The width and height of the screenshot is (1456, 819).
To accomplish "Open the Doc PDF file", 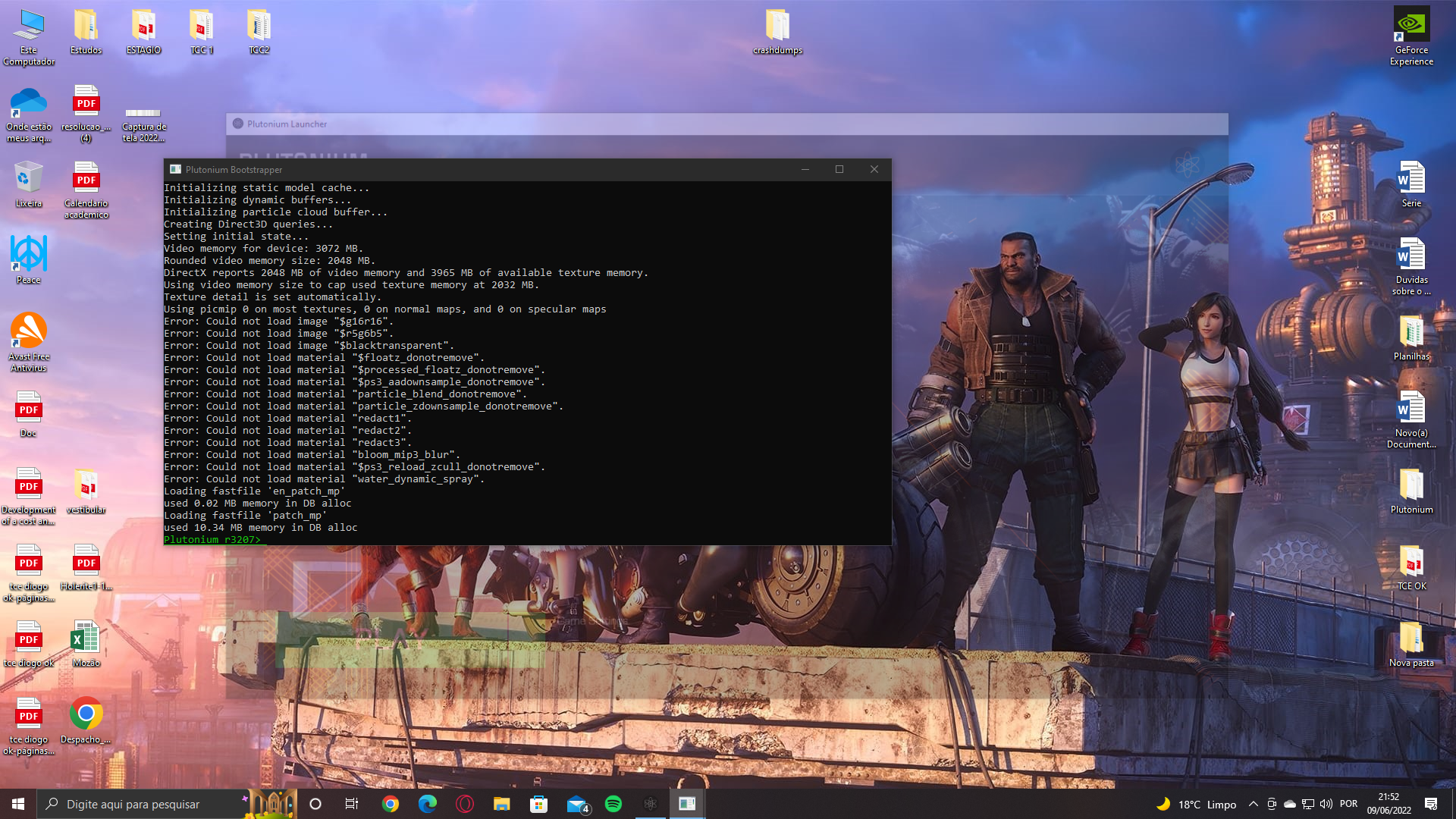I will (x=29, y=415).
